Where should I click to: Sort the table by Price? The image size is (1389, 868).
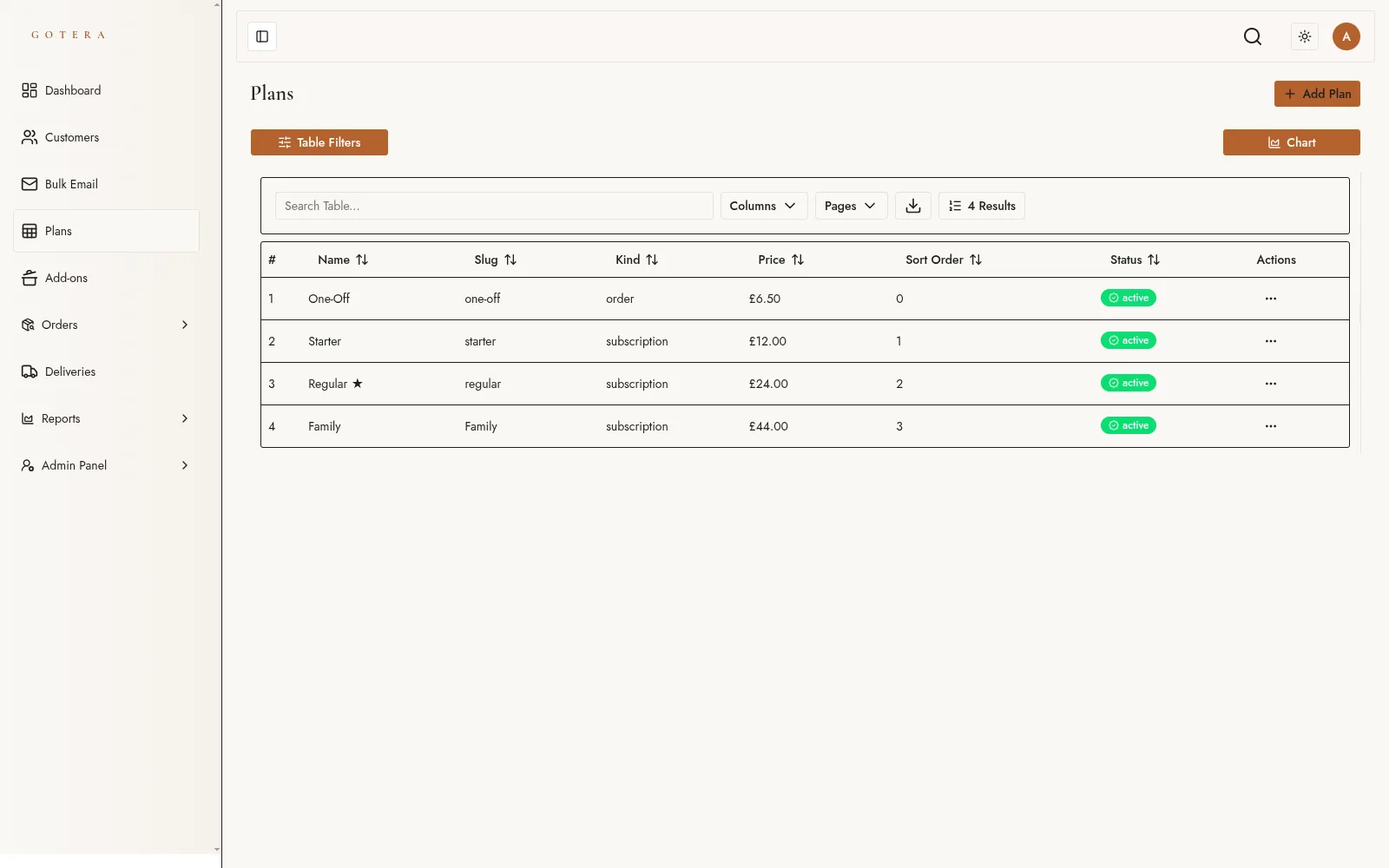click(x=781, y=260)
